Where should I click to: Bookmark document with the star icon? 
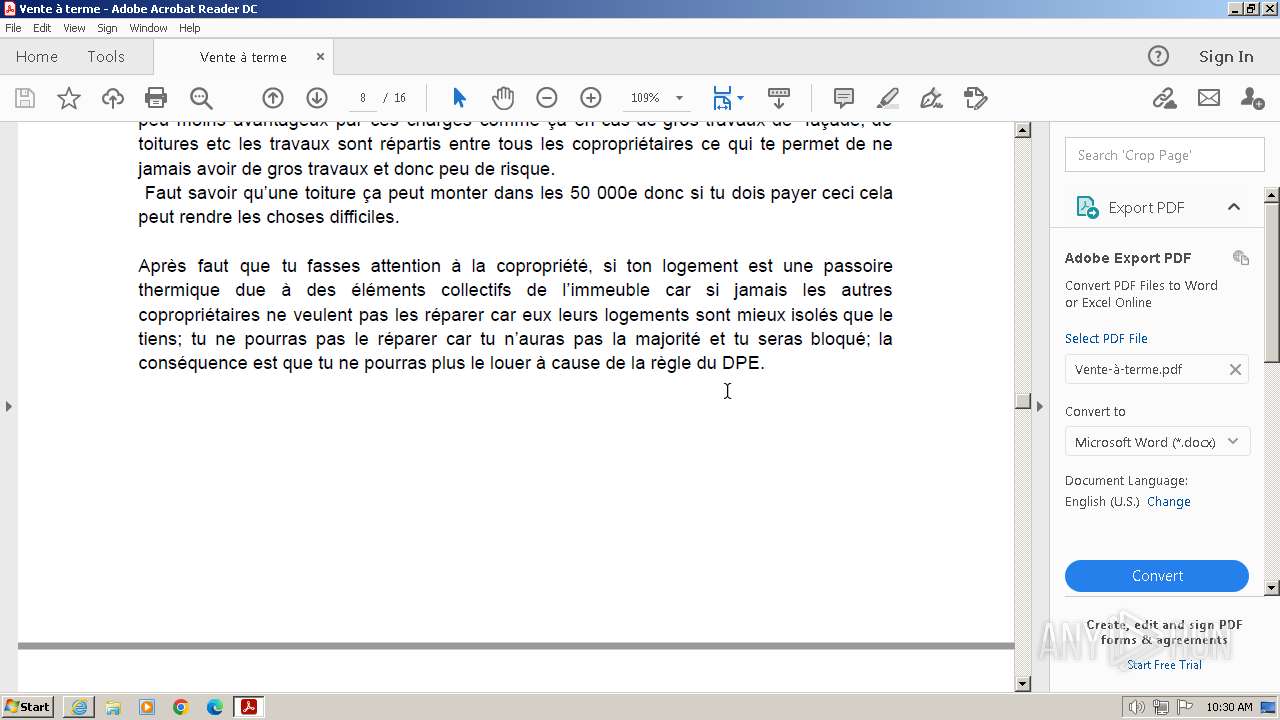pos(69,98)
